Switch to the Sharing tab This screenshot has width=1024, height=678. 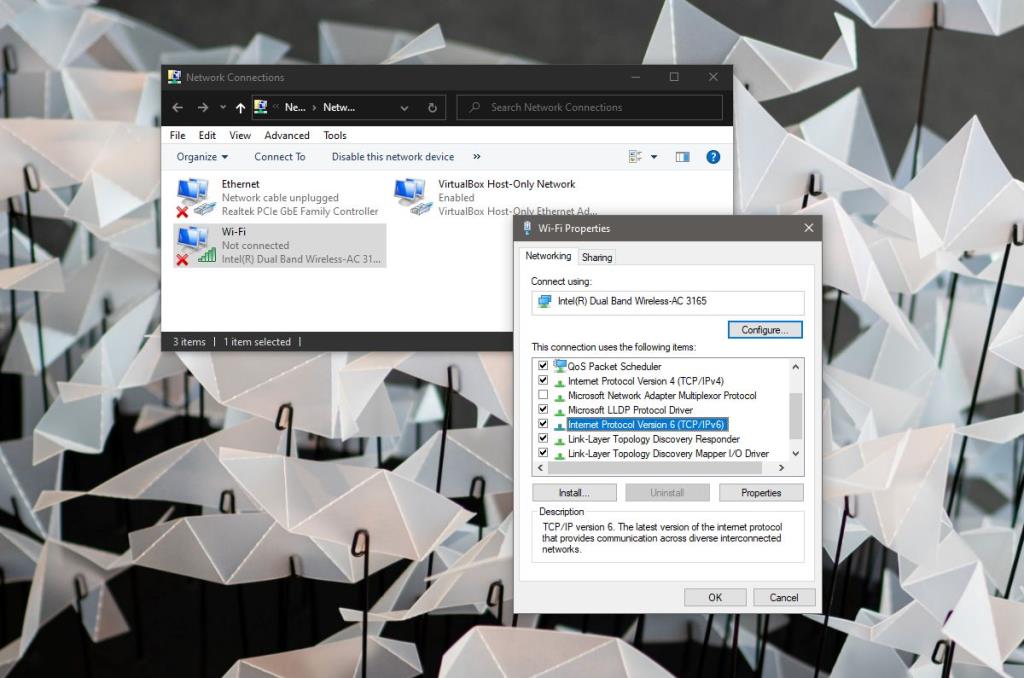tap(597, 257)
